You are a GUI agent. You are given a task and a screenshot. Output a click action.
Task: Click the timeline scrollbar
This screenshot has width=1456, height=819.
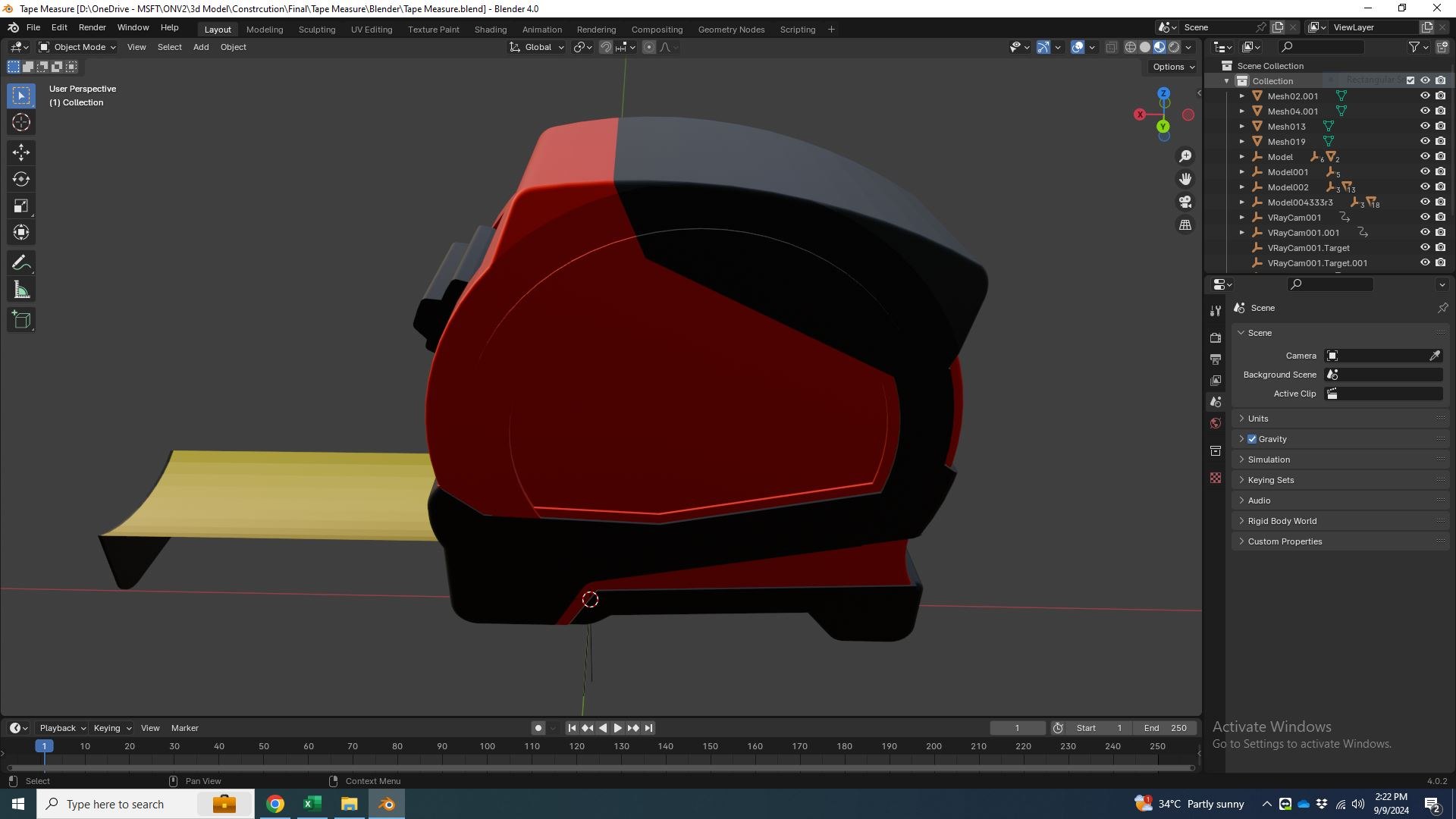click(x=599, y=768)
